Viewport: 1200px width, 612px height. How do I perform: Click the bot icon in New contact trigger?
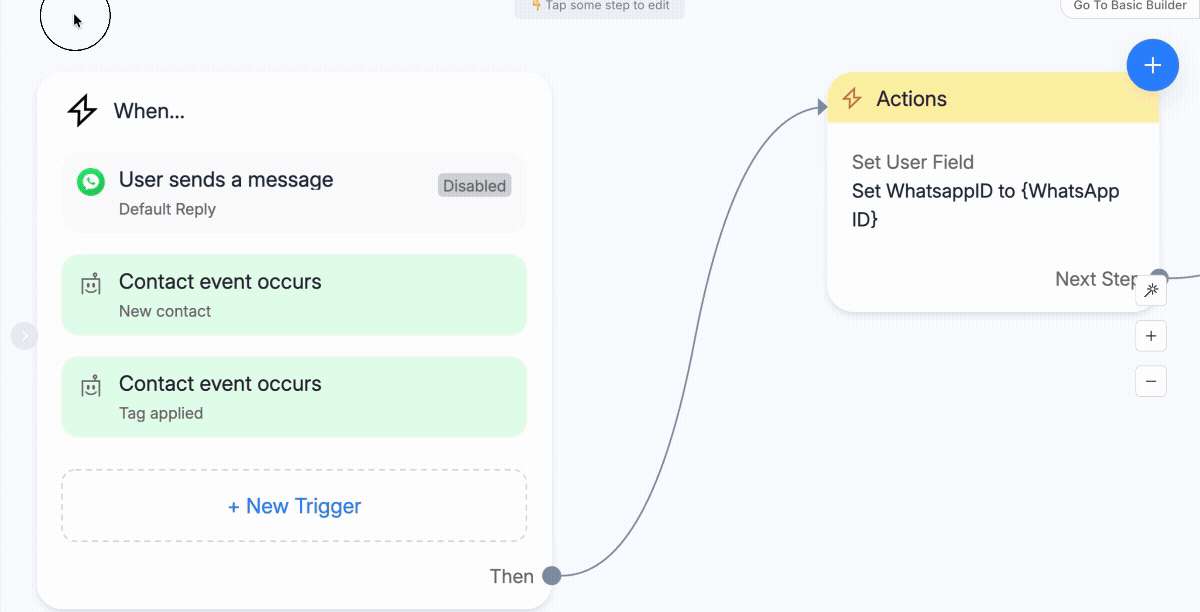(x=91, y=285)
